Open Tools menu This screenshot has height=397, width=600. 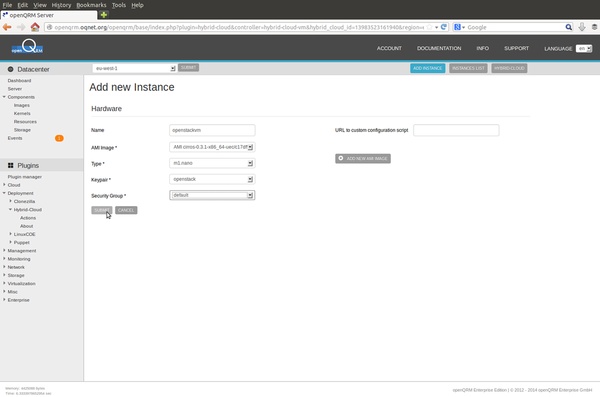[119, 5]
